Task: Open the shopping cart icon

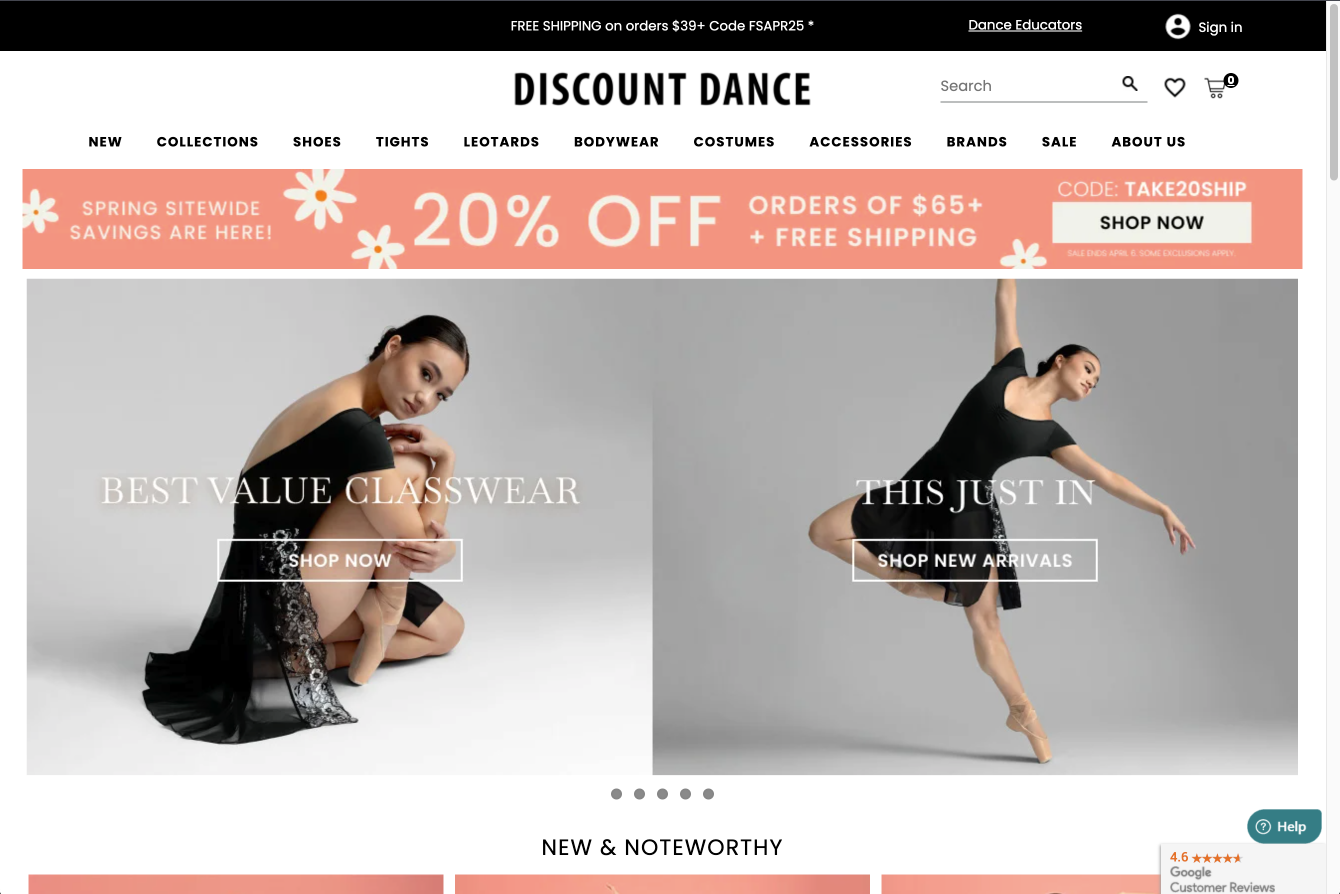Action: pyautogui.click(x=1216, y=88)
